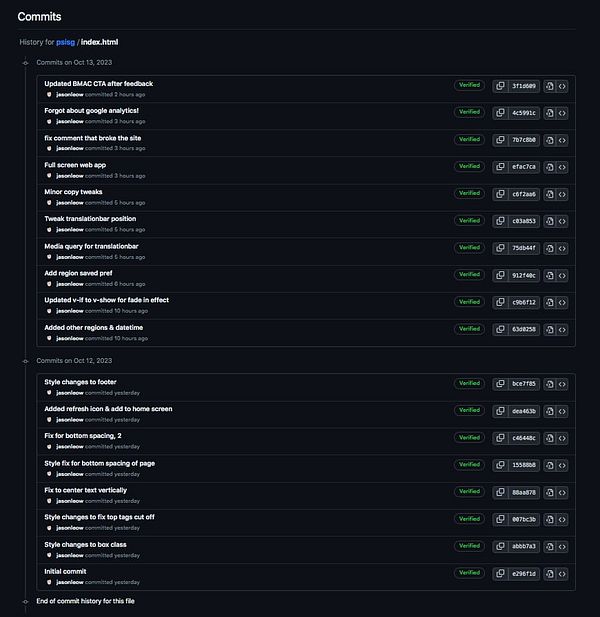Image resolution: width=600 pixels, height=617 pixels.
Task: View file at commit 15588b8
Action: [x=551, y=465]
